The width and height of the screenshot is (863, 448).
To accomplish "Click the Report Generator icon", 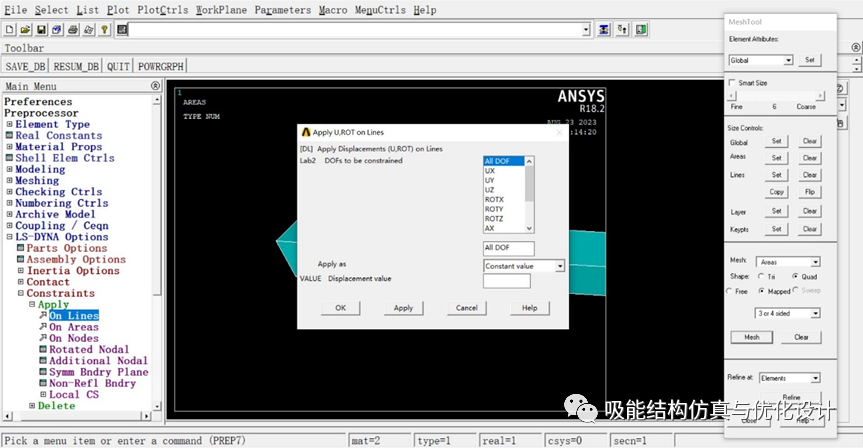I will click(x=88, y=30).
